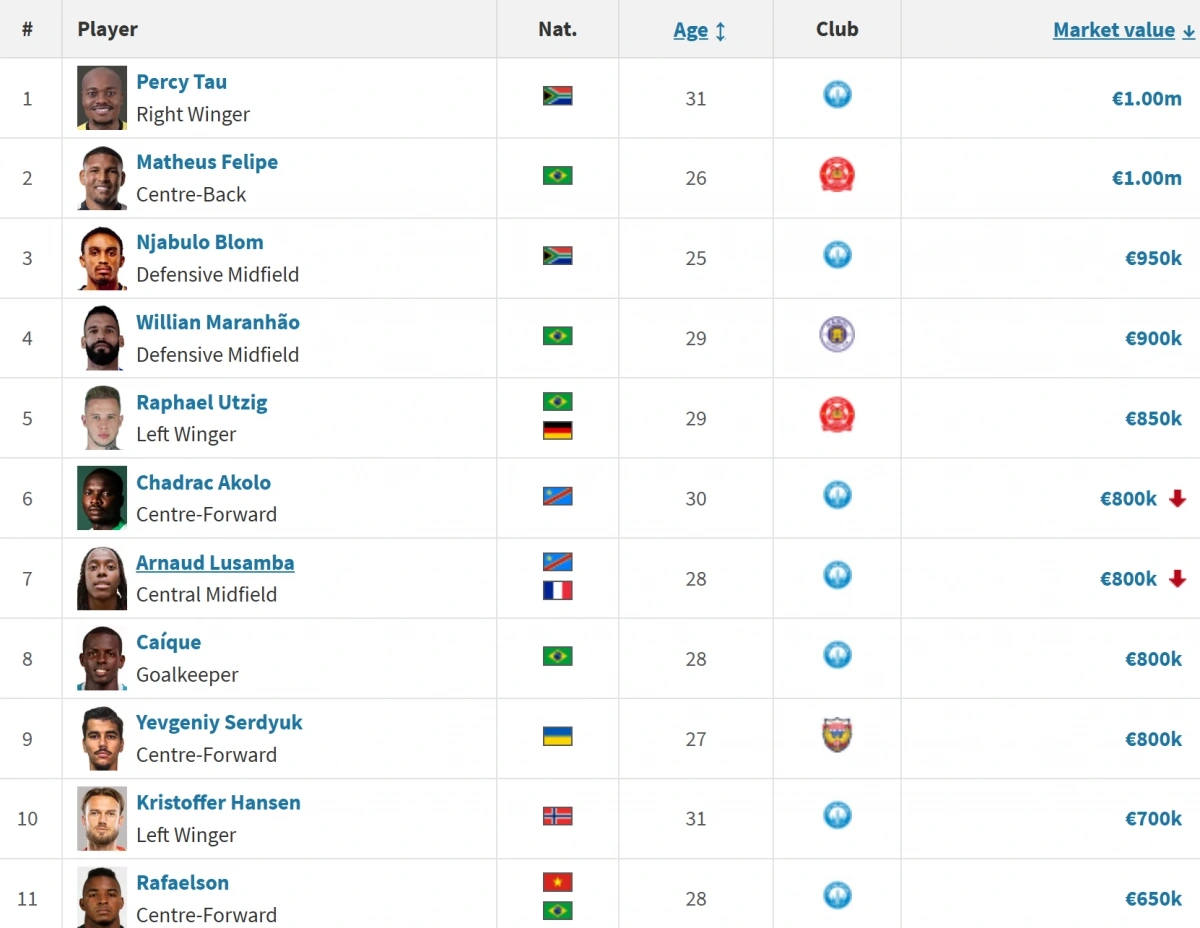
Task: Click Matheus Felipe's red club crest
Action: pyautogui.click(x=837, y=175)
